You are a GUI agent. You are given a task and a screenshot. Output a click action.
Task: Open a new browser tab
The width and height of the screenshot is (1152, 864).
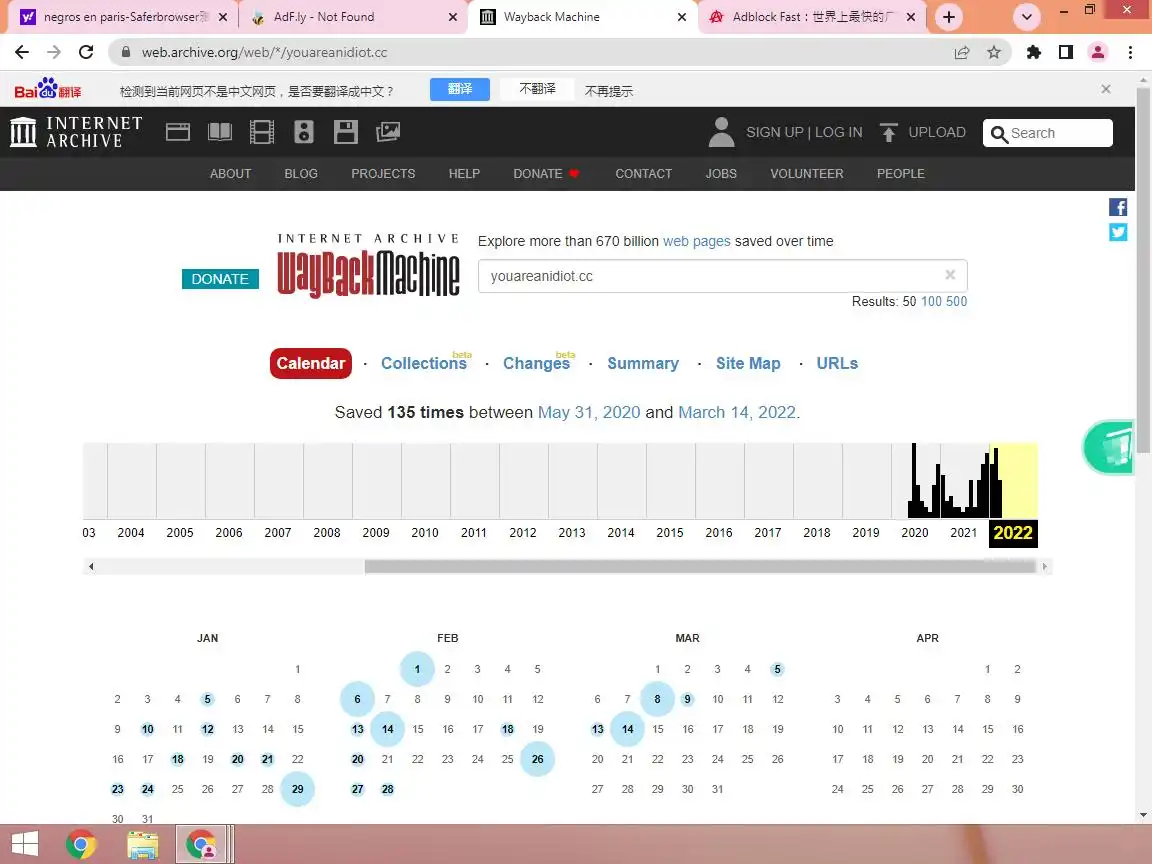pyautogui.click(x=948, y=17)
